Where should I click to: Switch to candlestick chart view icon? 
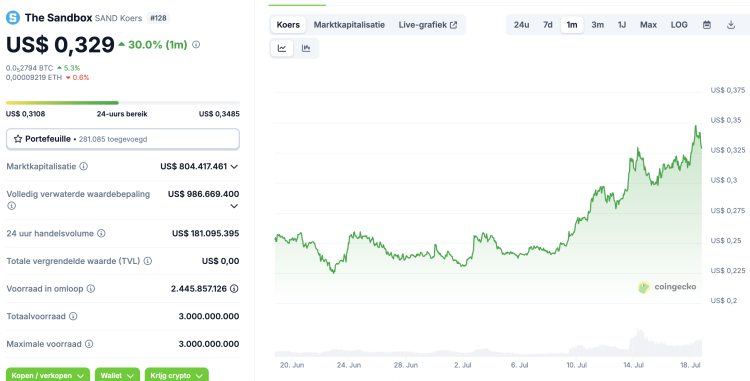[306, 48]
